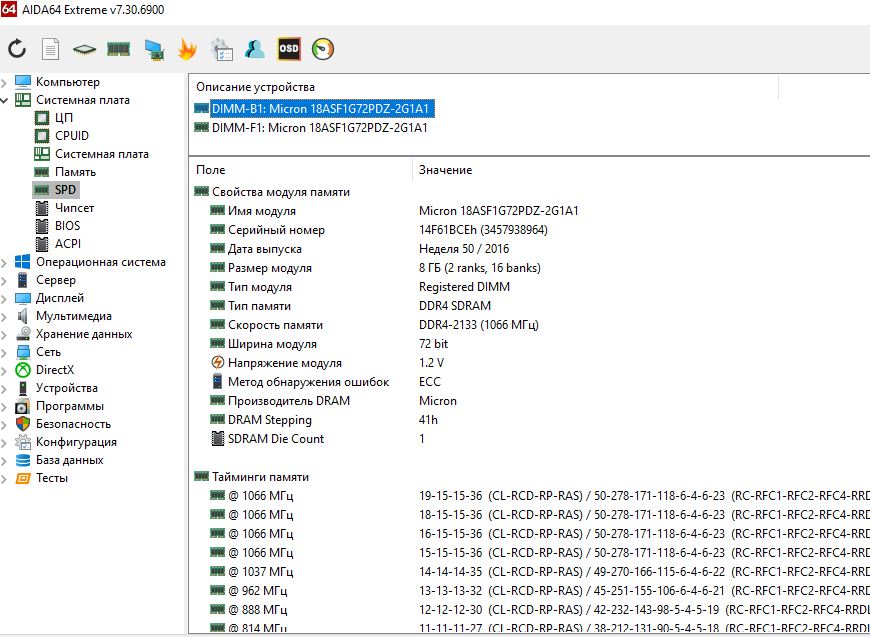
Task: Expand the Мультимедиа tree node
Action: pyautogui.click(x=4, y=316)
